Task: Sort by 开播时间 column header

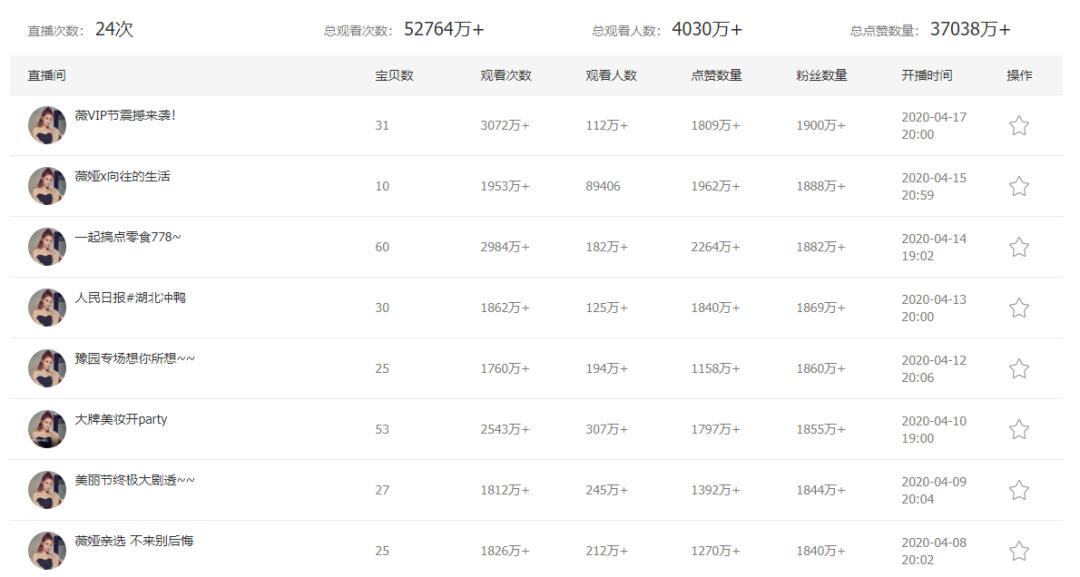Action: [x=927, y=75]
